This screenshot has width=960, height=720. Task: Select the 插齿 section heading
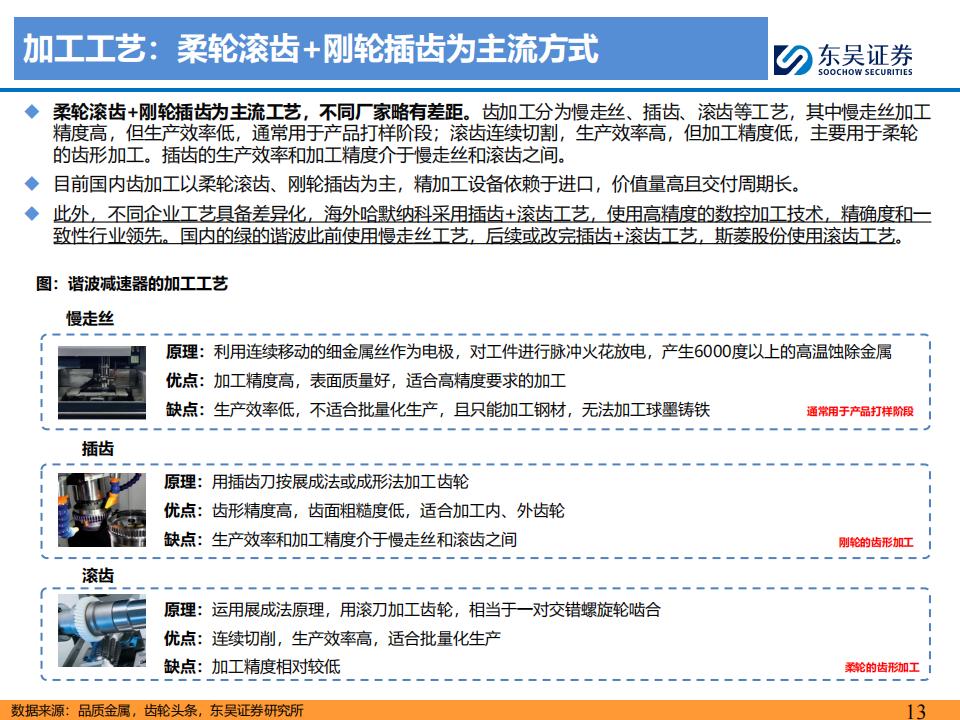point(98,449)
